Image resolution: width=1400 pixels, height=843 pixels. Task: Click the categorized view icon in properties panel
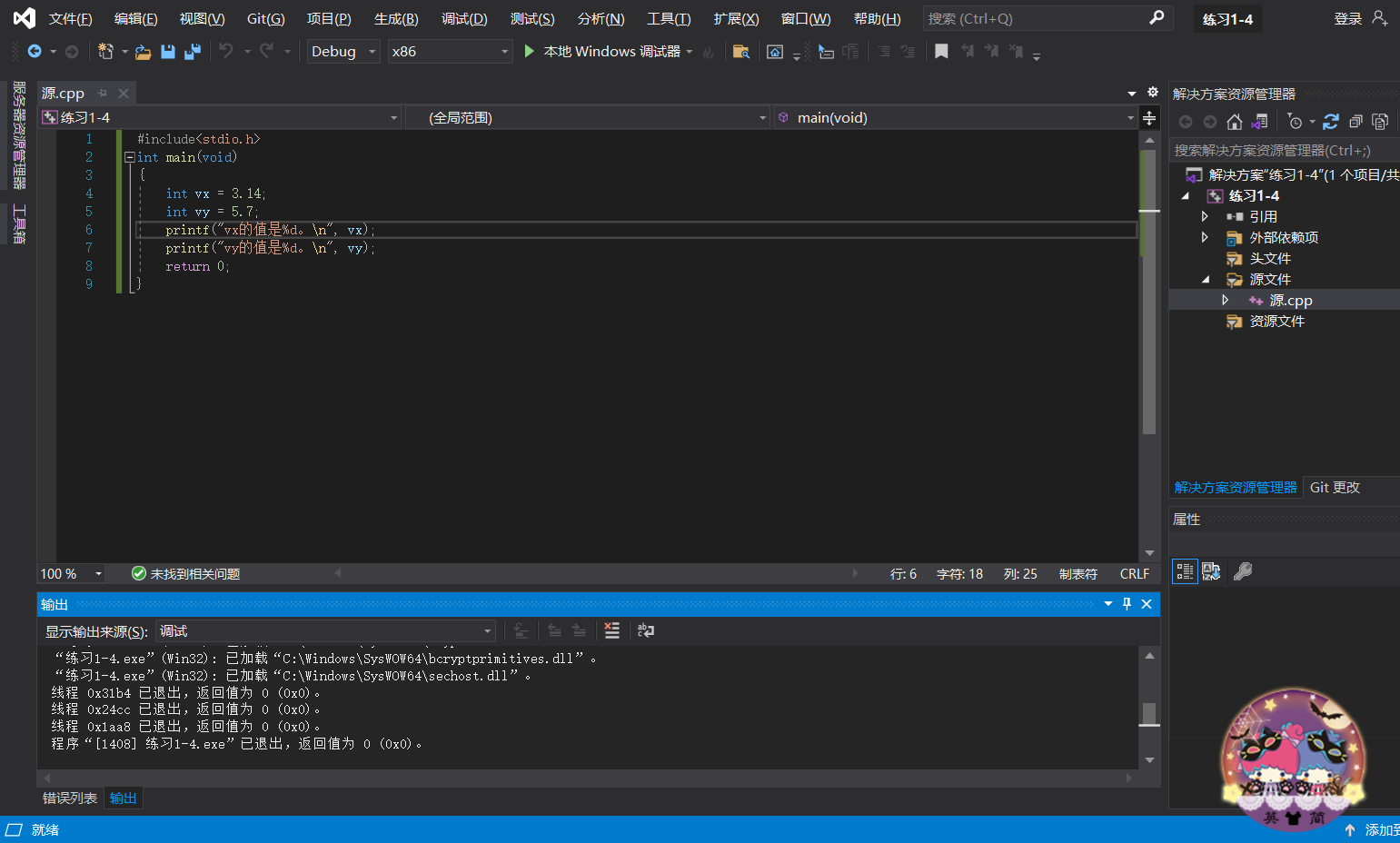[1185, 571]
